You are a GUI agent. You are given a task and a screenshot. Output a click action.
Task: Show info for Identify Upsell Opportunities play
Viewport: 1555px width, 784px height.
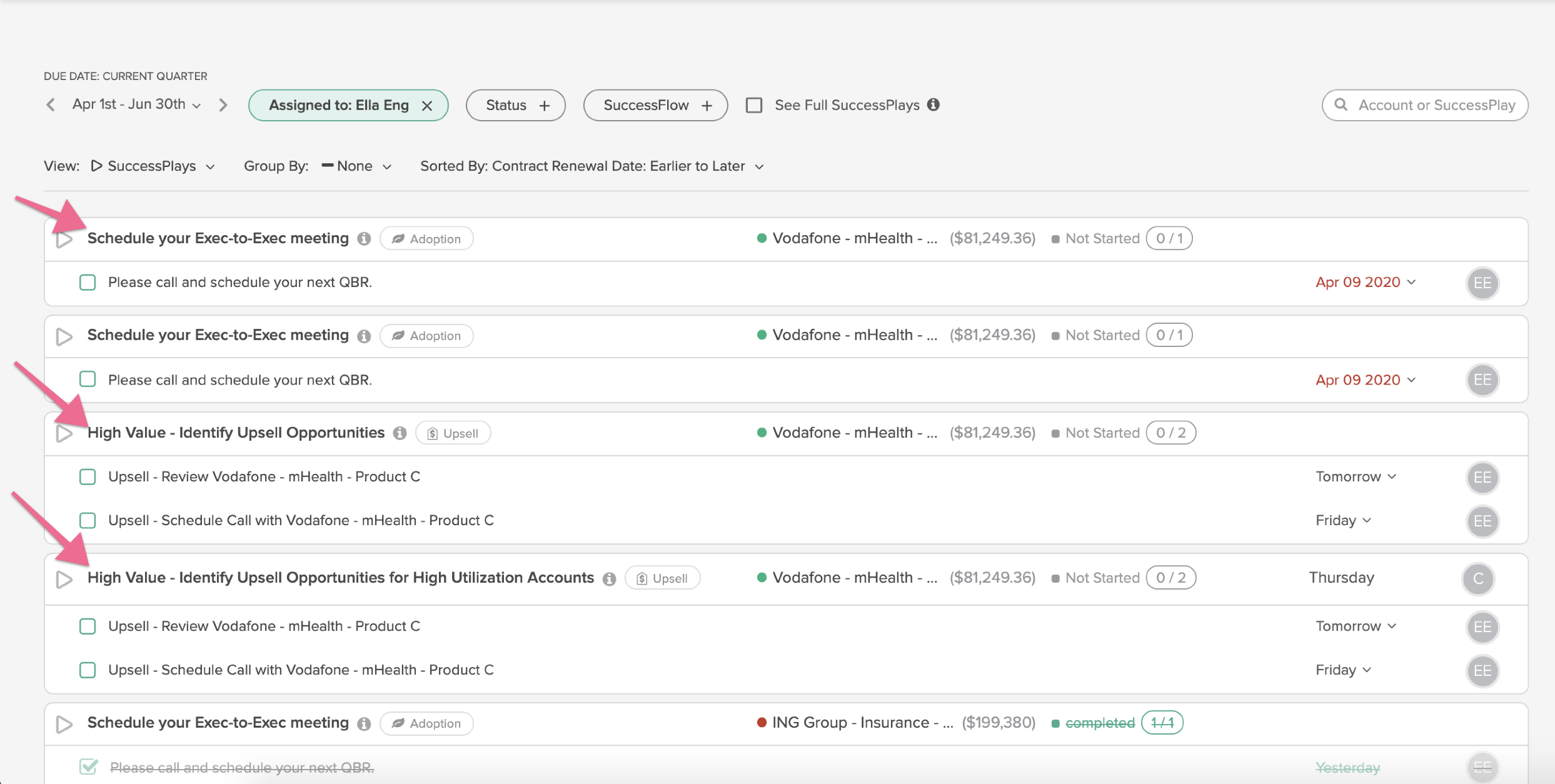pyautogui.click(x=400, y=433)
